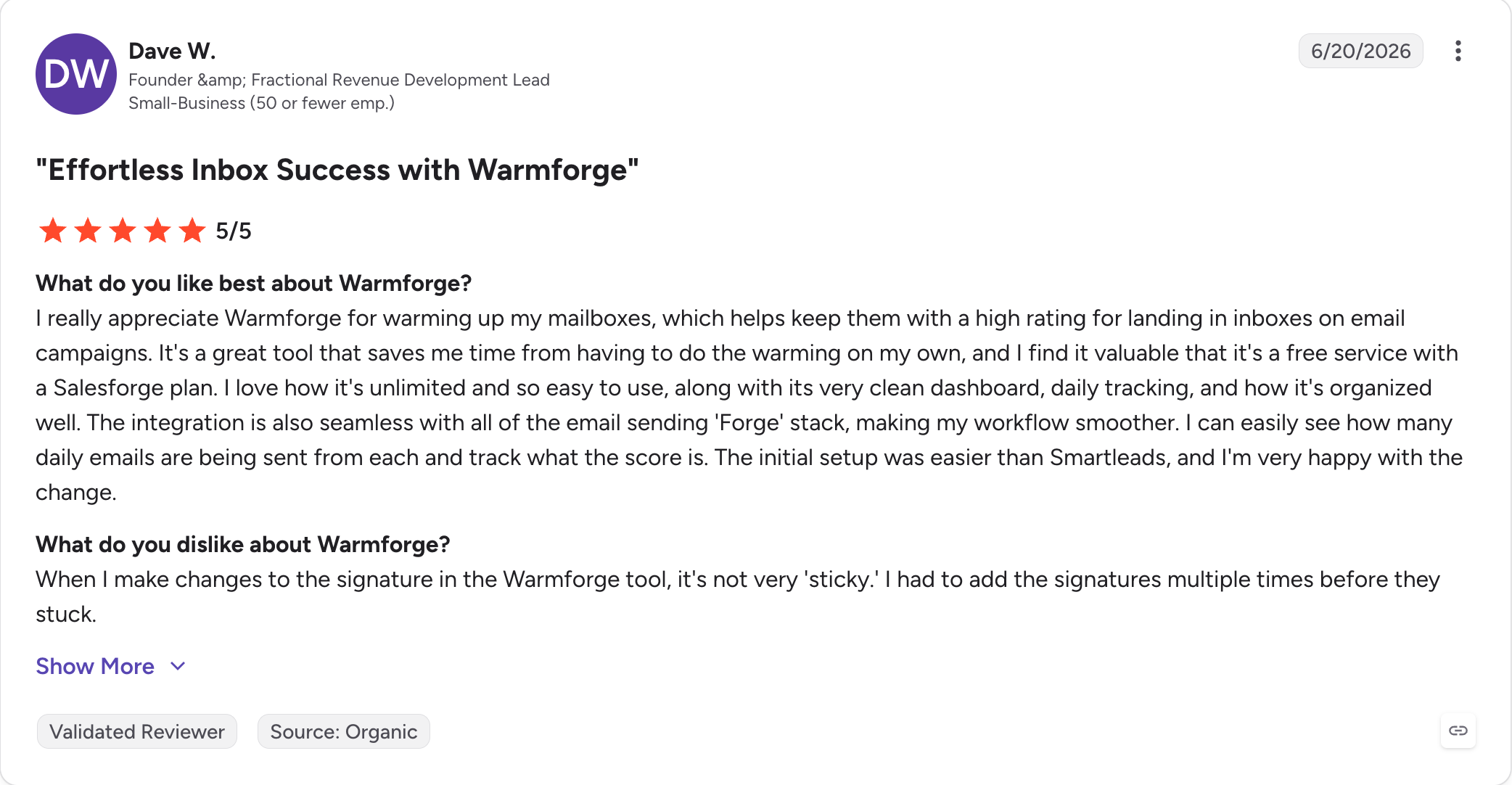The height and width of the screenshot is (785, 1512).
Task: Click the review title Effortless Inbox Success
Action: click(x=337, y=170)
